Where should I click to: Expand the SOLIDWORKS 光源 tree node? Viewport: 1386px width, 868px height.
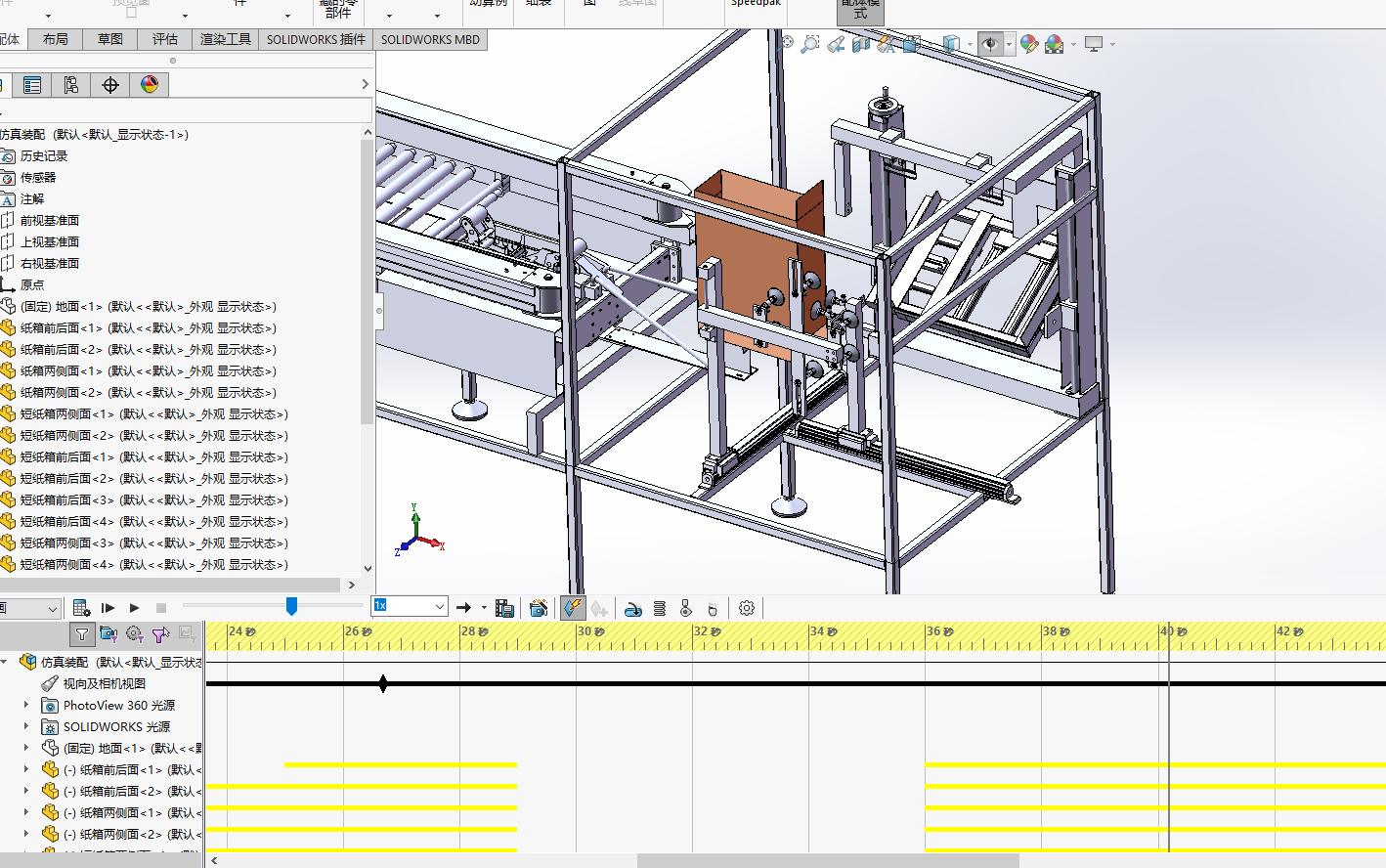pyautogui.click(x=26, y=726)
